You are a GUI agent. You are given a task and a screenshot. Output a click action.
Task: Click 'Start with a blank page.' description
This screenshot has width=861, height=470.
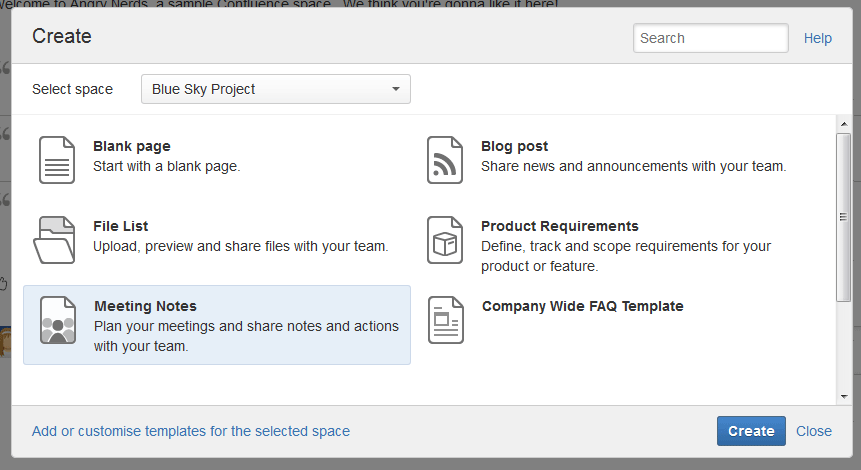point(167,166)
